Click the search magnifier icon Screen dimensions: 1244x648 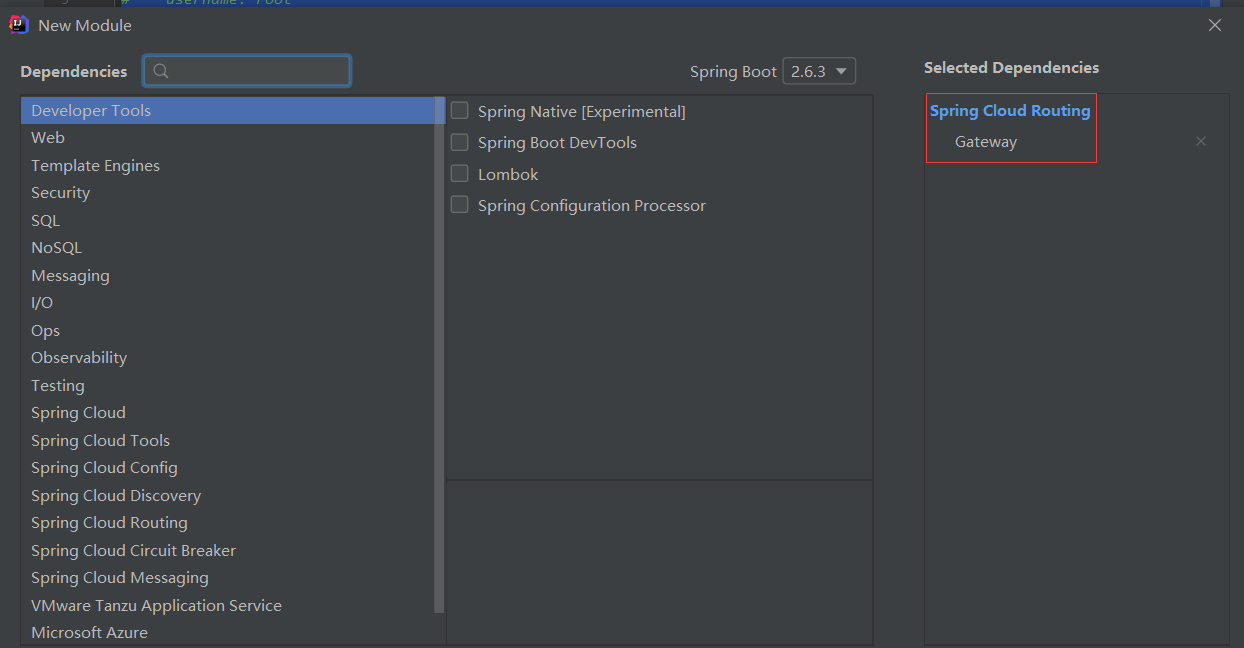(162, 71)
